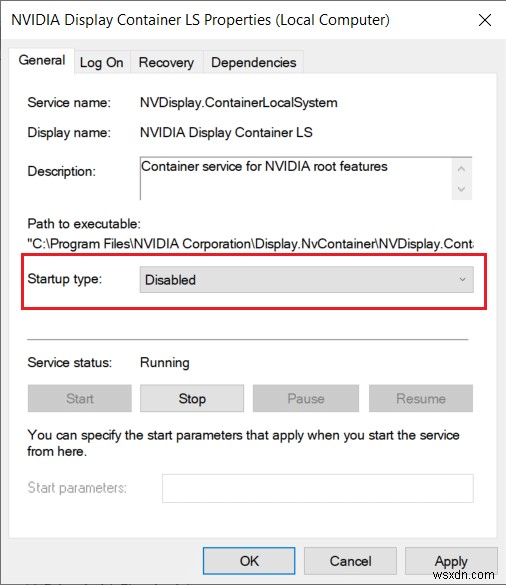The image size is (506, 585).
Task: Click the Startup type dropdown chevron arrow
Action: (x=462, y=279)
